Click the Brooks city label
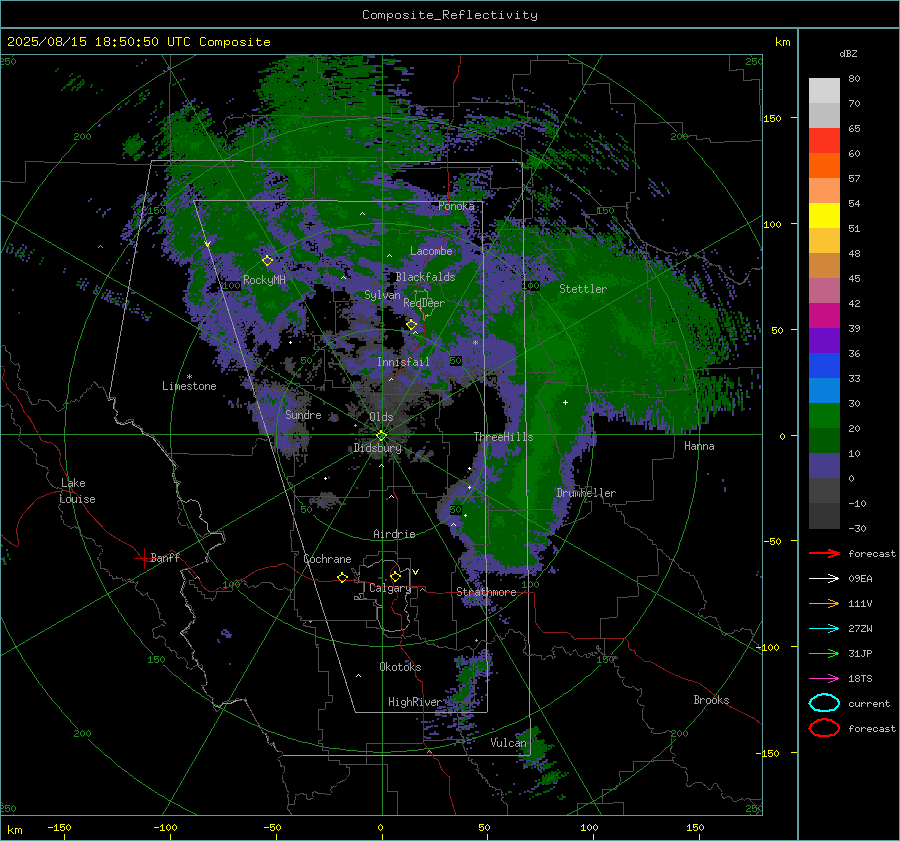The height and width of the screenshot is (841, 900). [711, 700]
